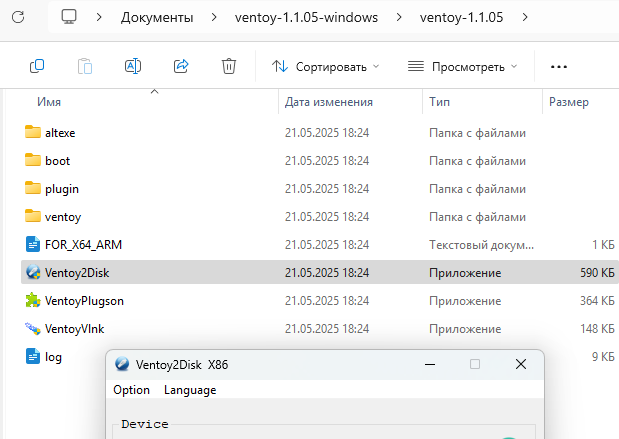Click the FOR_X64_ARM text file icon

tap(33, 244)
